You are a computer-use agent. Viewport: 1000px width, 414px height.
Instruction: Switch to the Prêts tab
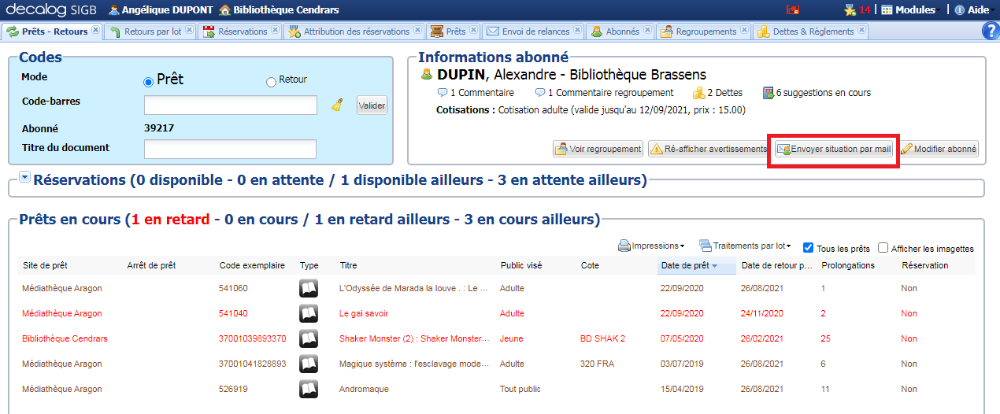(x=455, y=31)
